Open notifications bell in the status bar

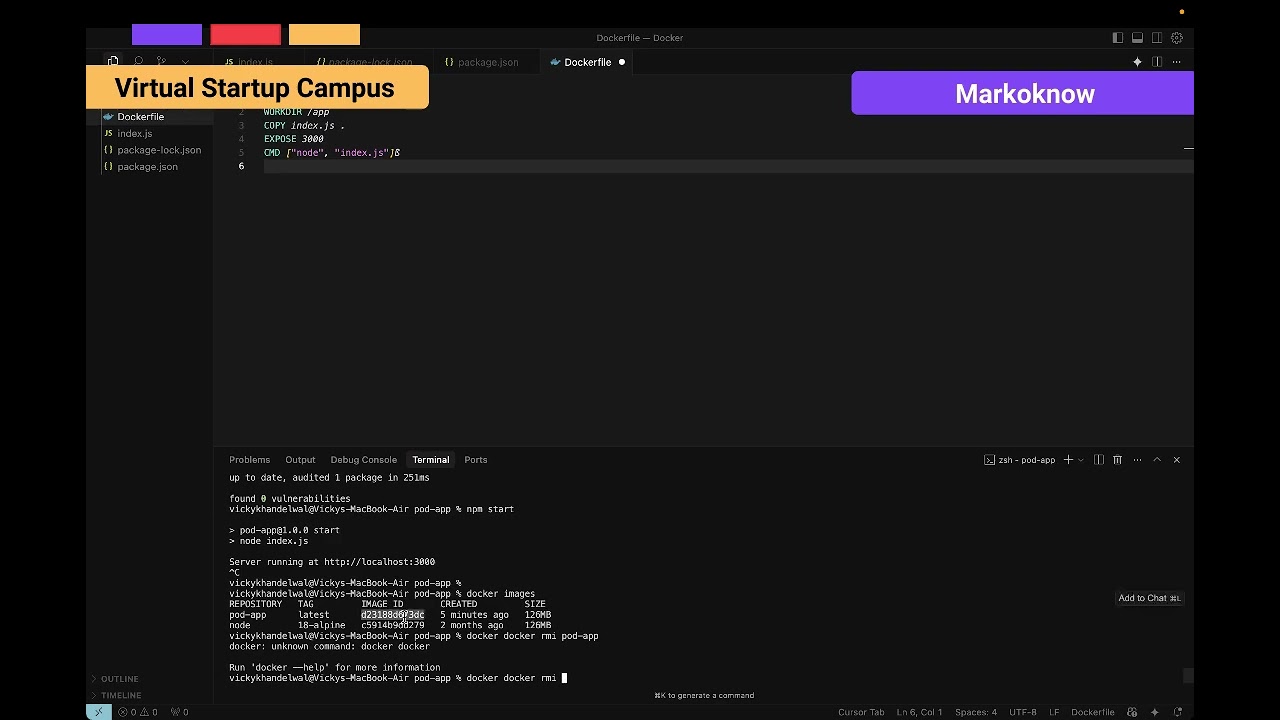coord(1177,712)
